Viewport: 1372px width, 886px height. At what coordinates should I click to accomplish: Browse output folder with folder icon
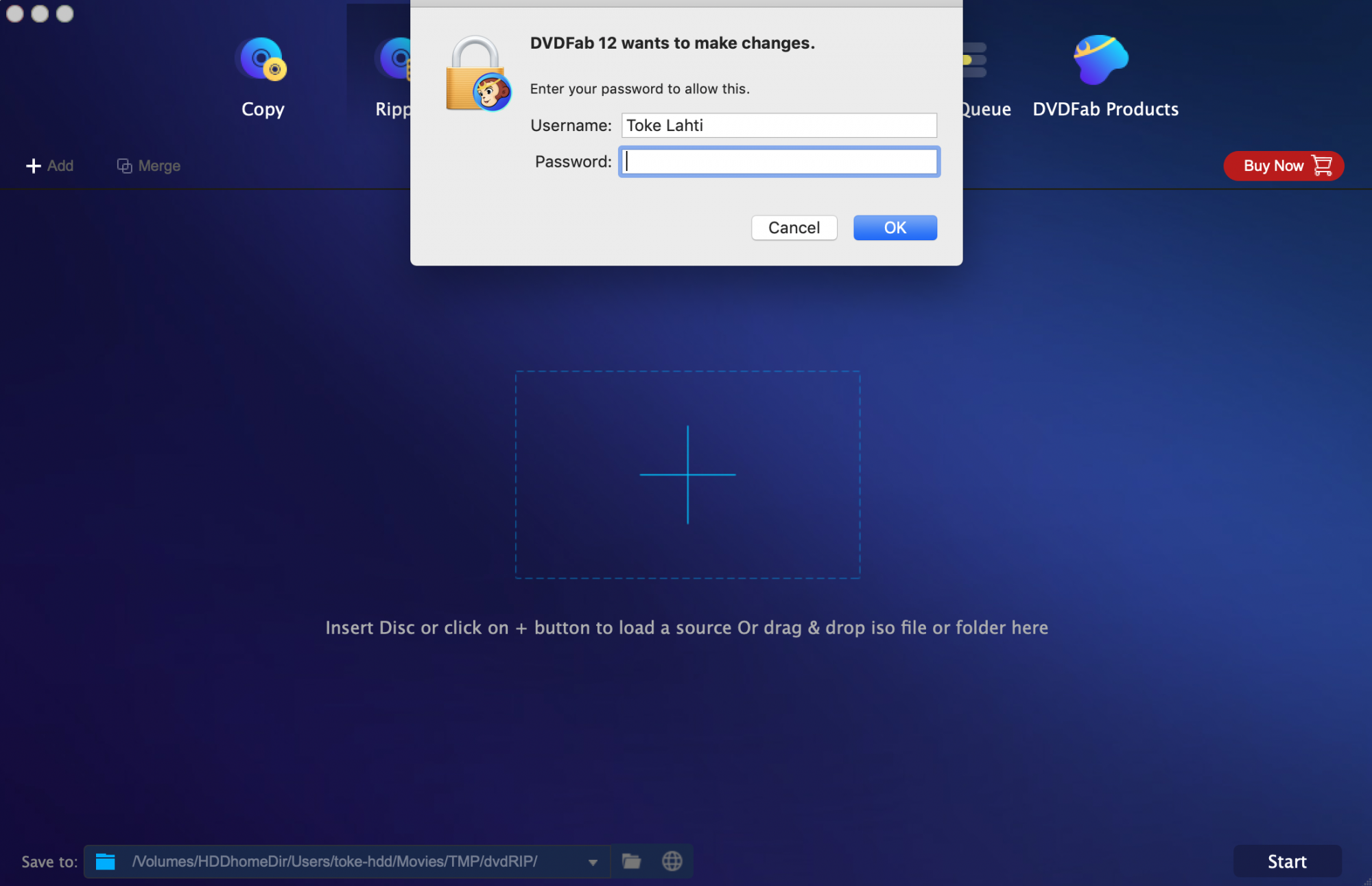631,861
